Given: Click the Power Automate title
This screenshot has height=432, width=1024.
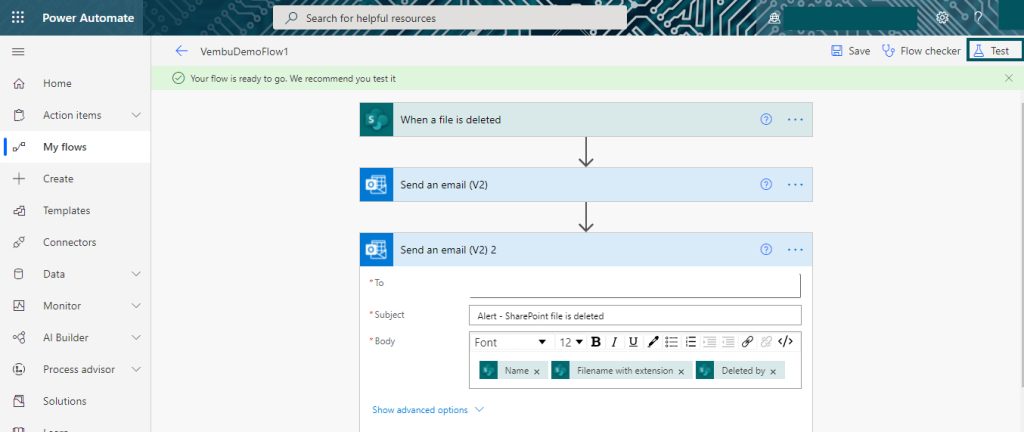Looking at the screenshot, I should tap(88, 18).
